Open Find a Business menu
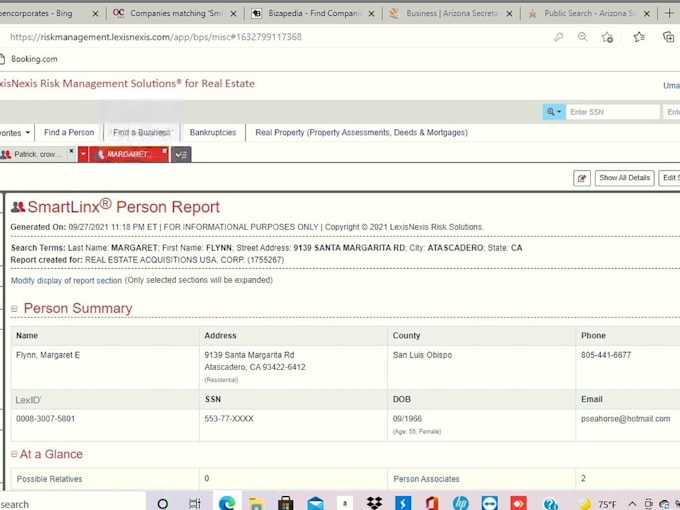This screenshot has height=510, width=680. coord(141,133)
